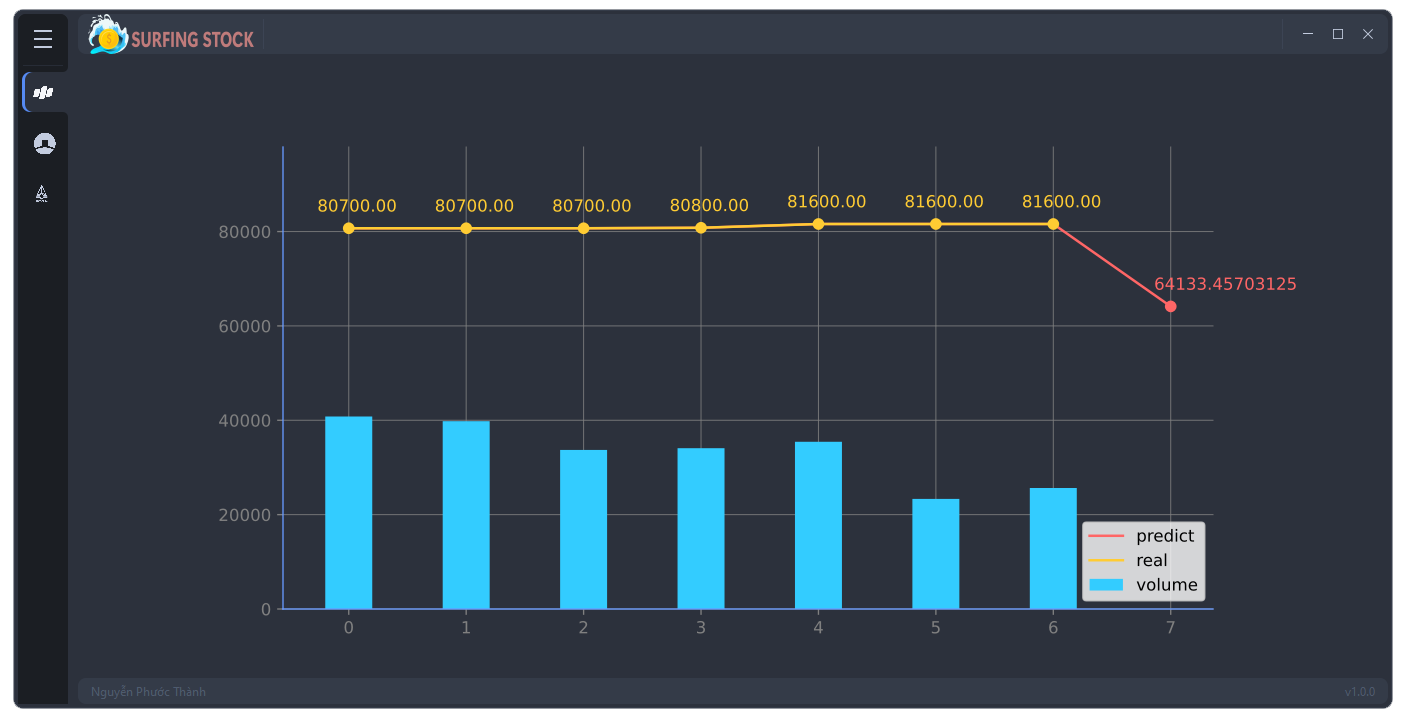Switch to the profile section tab
The width and height of the screenshot is (1413, 726).
(42, 143)
